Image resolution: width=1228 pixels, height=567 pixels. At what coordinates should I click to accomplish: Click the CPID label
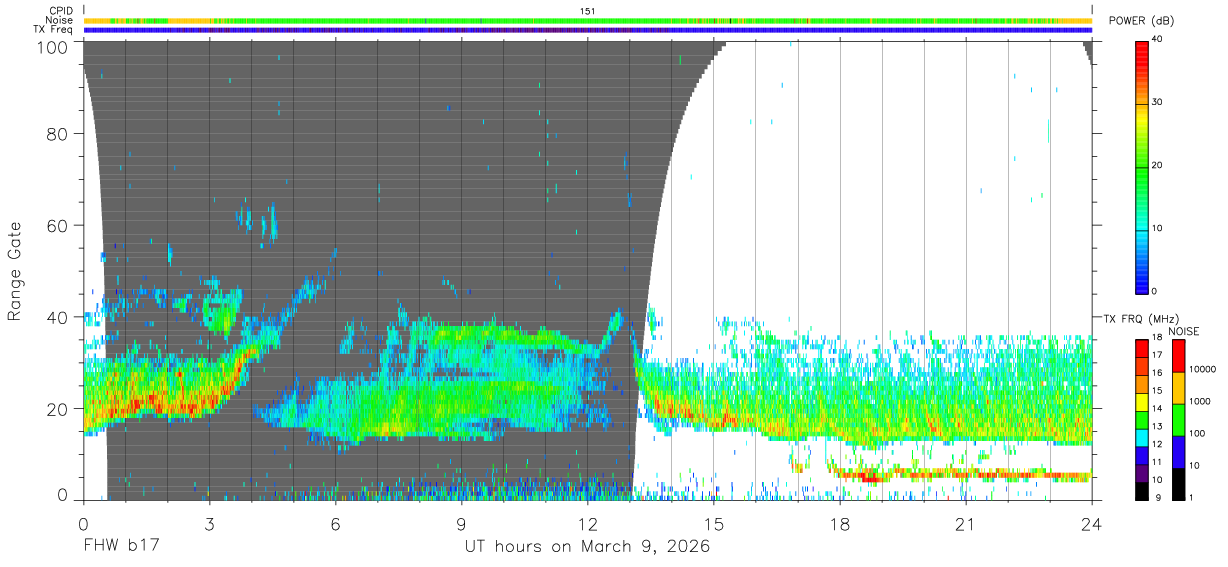coord(60,11)
